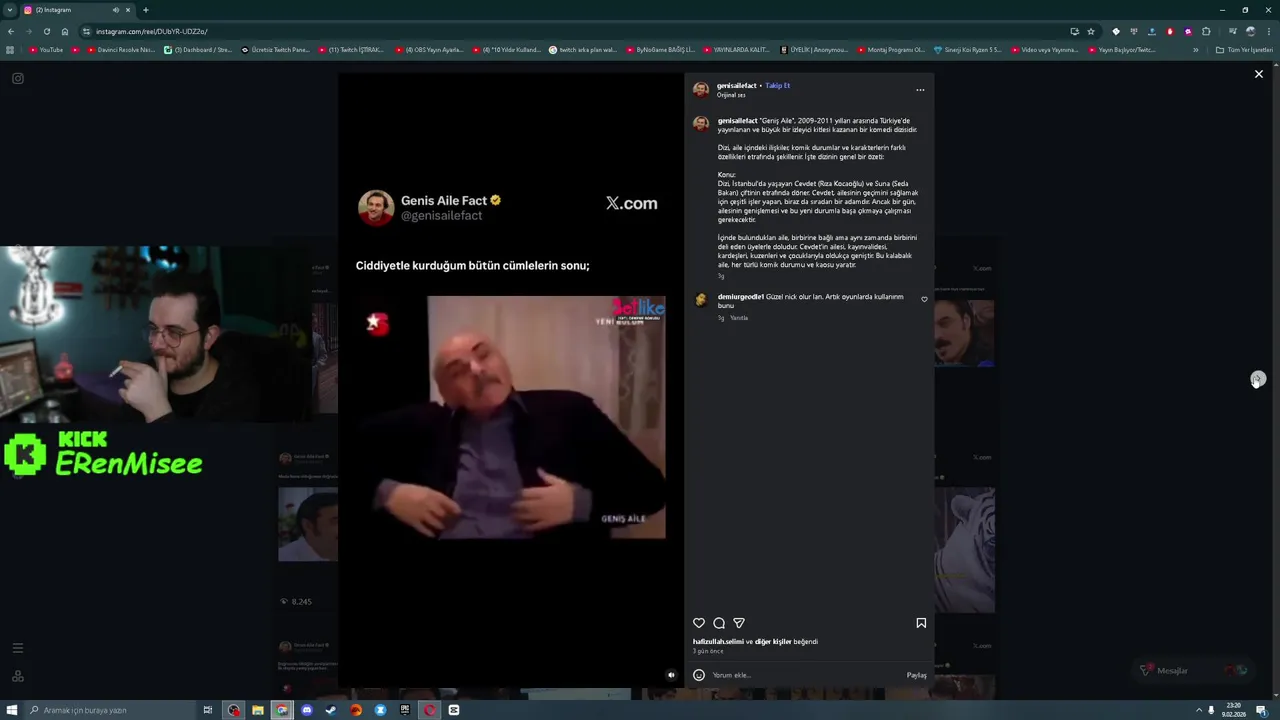
Task: Open Task View on the taskbar
Action: (x=208, y=710)
